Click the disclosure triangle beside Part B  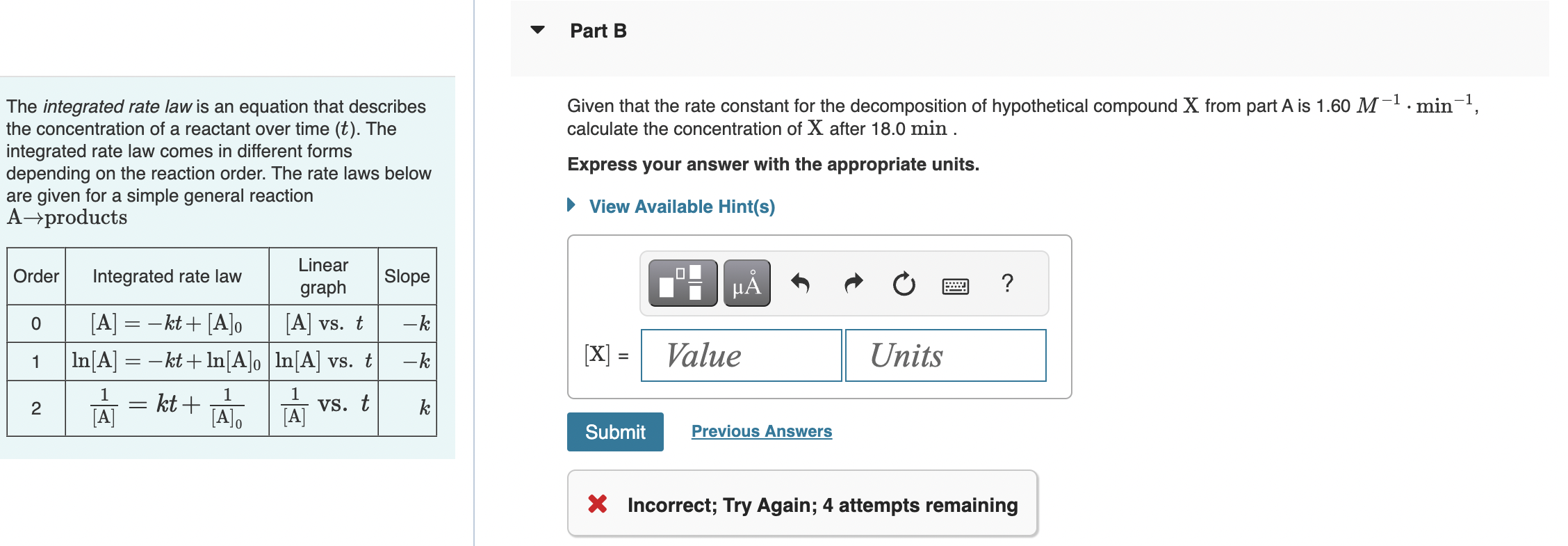coord(539,31)
